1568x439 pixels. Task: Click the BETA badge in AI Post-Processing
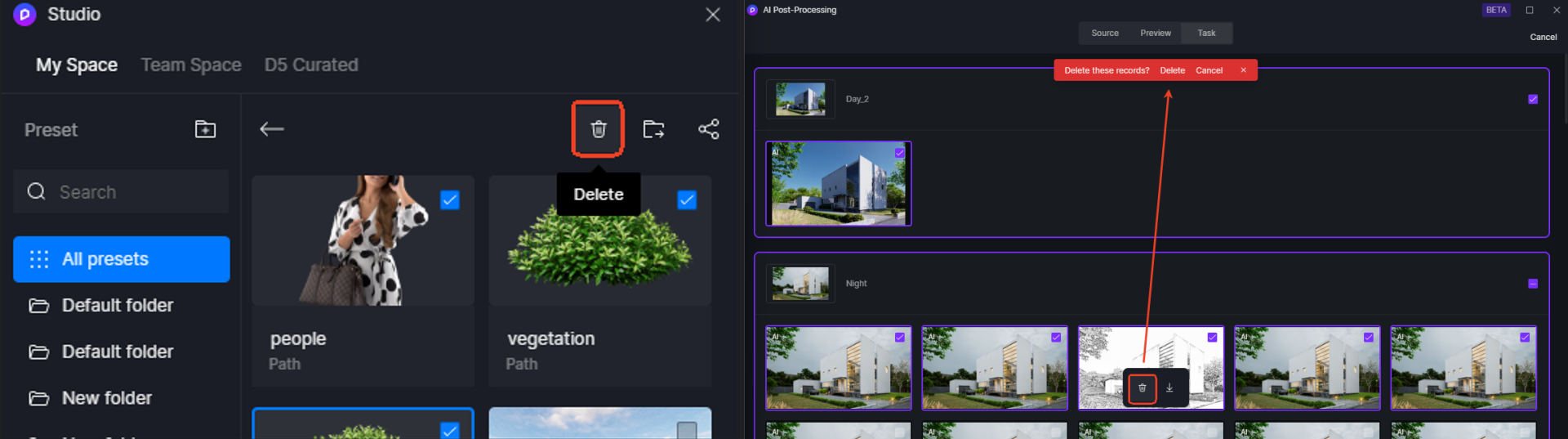click(1496, 10)
